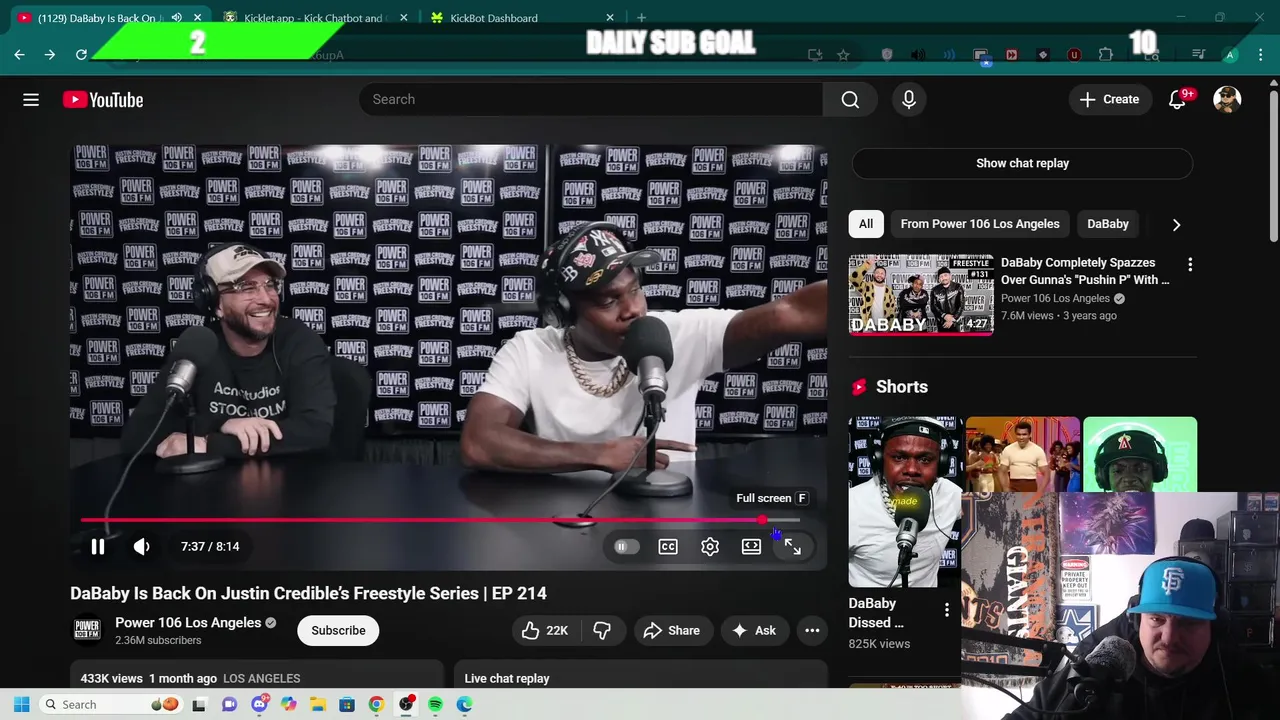This screenshot has width=1280, height=720.
Task: Open the Windows Start menu
Action: pos(21,705)
